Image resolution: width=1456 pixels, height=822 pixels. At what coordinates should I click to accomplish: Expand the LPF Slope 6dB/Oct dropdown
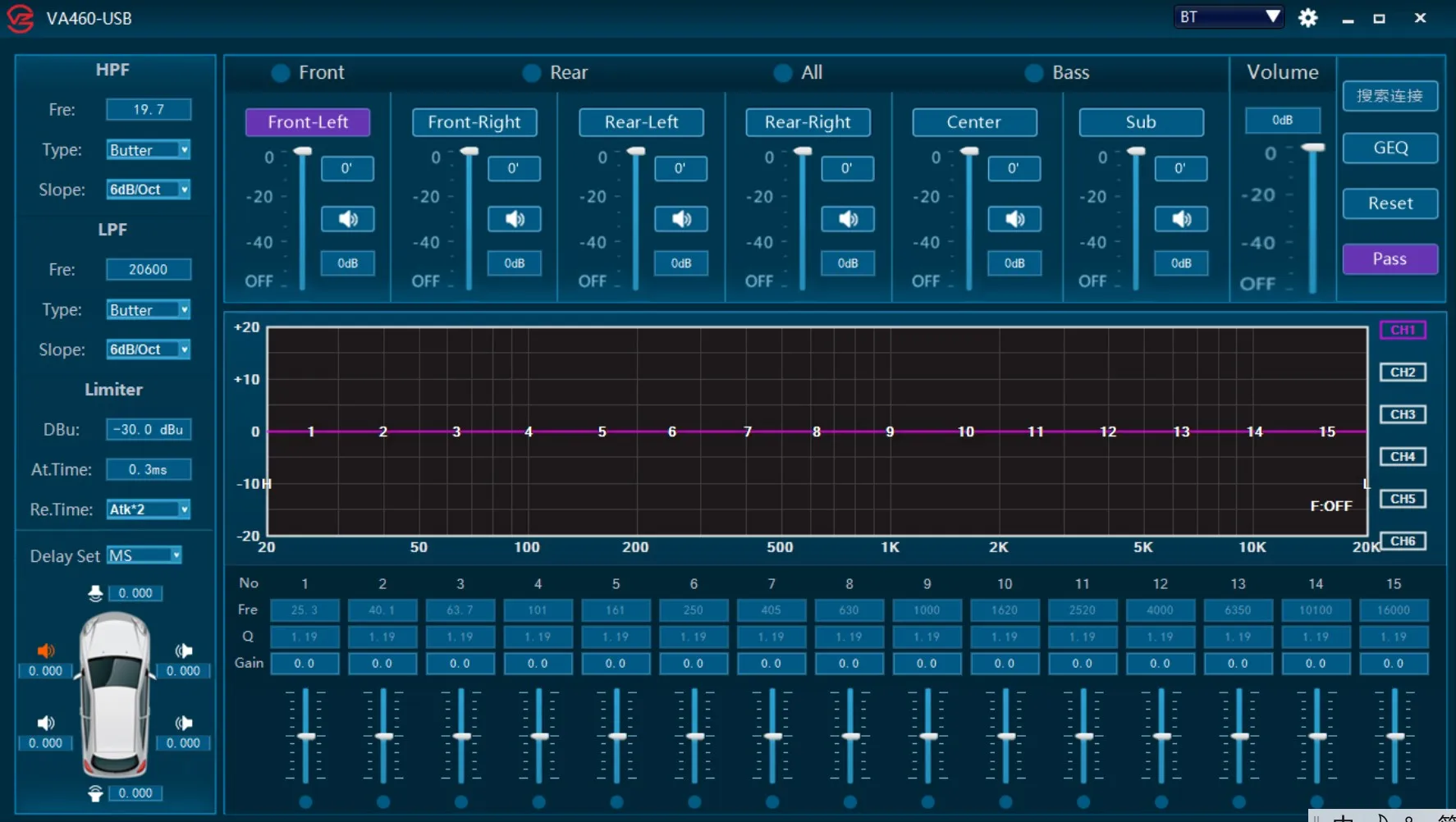click(x=149, y=349)
